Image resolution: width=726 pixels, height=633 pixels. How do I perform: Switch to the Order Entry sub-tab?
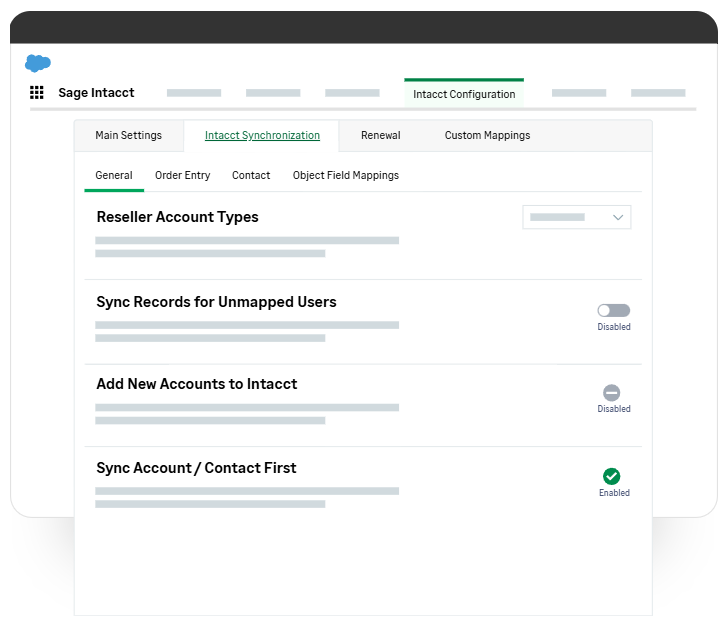182,175
